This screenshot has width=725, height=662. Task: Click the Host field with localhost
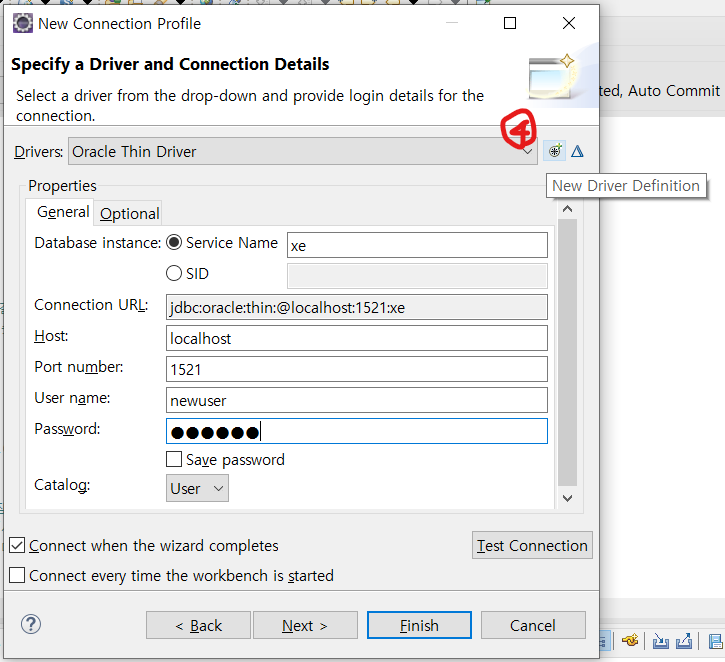point(356,338)
